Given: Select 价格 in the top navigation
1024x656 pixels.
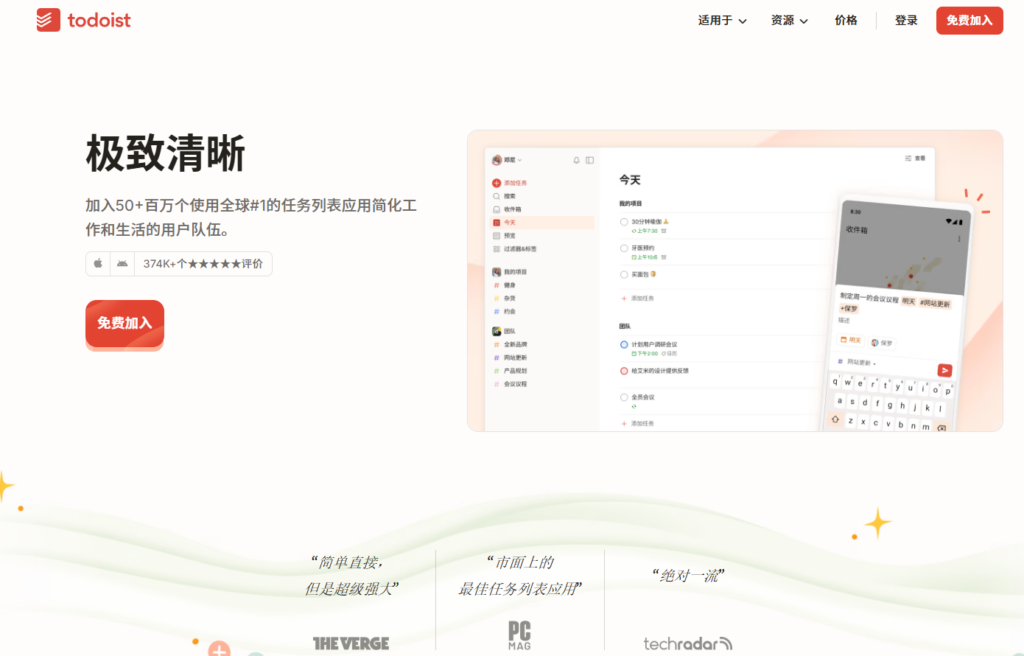Looking at the screenshot, I should (x=846, y=20).
